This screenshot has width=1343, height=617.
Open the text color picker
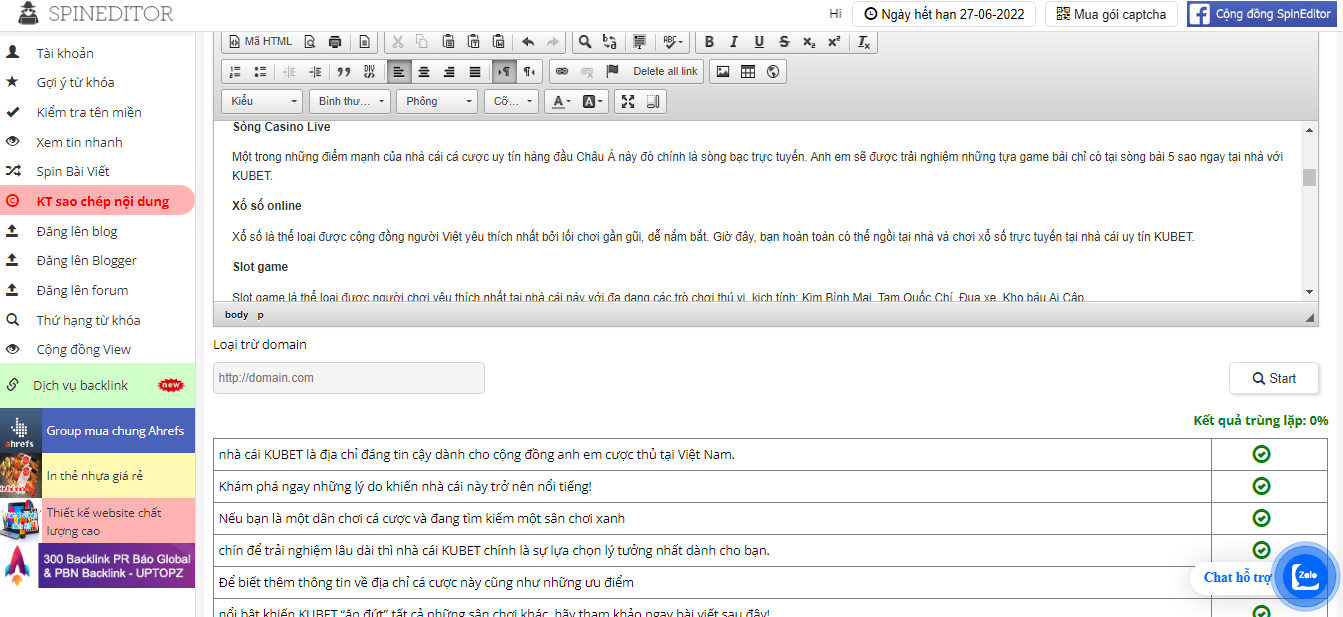(x=560, y=101)
